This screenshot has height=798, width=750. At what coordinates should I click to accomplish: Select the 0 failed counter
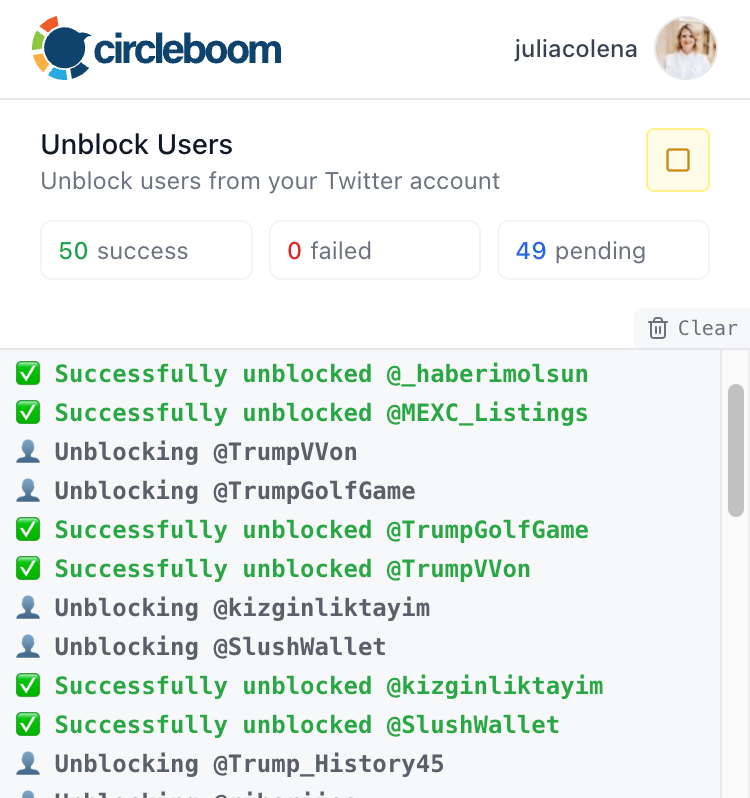point(374,250)
